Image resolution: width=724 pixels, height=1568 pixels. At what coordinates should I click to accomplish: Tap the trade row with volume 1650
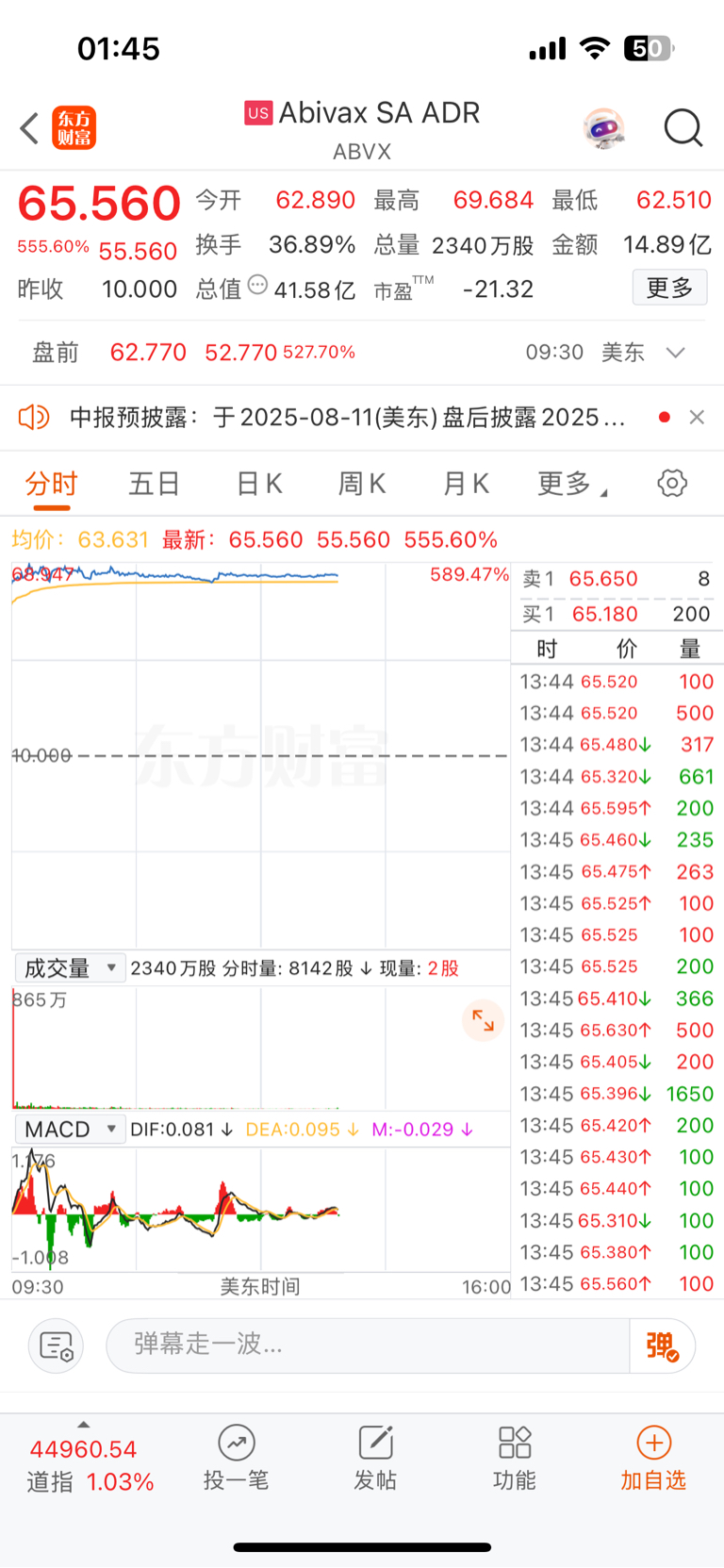click(x=617, y=1094)
